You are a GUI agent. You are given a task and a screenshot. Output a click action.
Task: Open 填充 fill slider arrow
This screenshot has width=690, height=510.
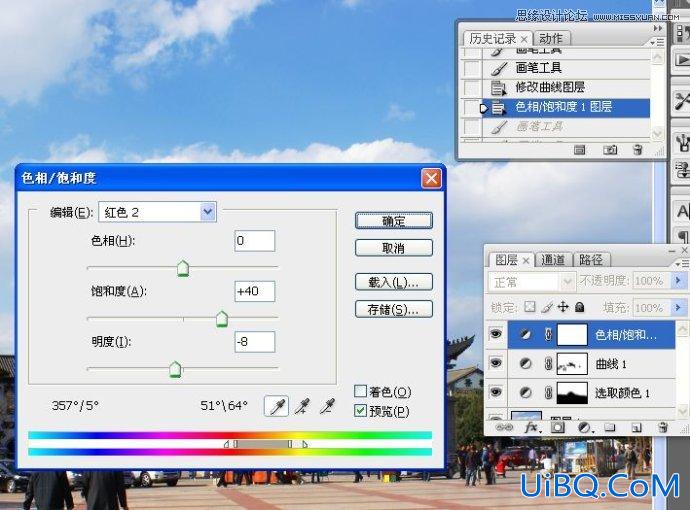coord(678,307)
